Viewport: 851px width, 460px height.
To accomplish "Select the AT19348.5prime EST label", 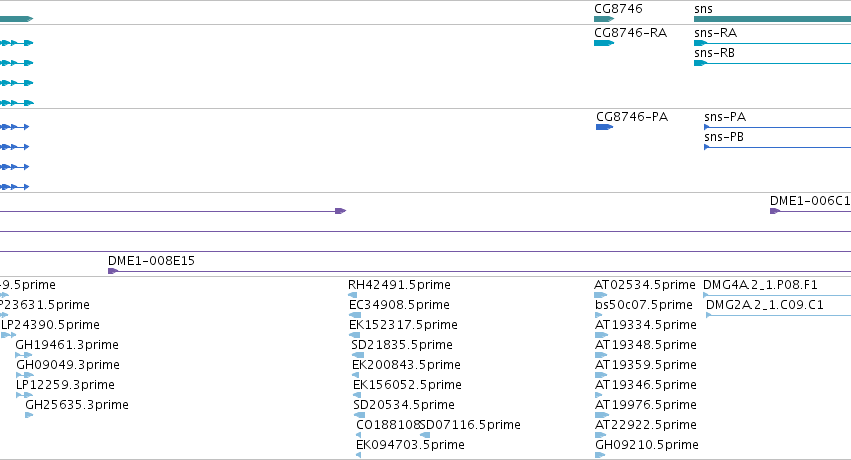I will click(646, 345).
